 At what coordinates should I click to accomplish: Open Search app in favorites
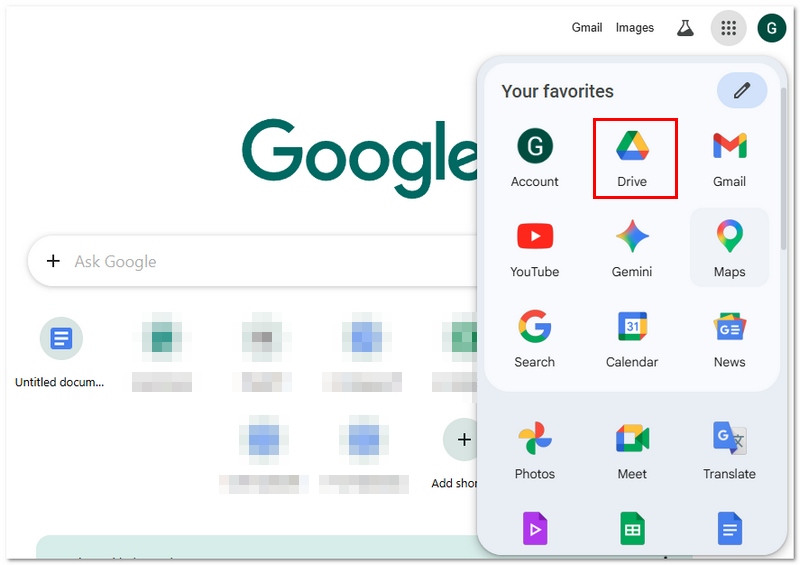[x=534, y=338]
